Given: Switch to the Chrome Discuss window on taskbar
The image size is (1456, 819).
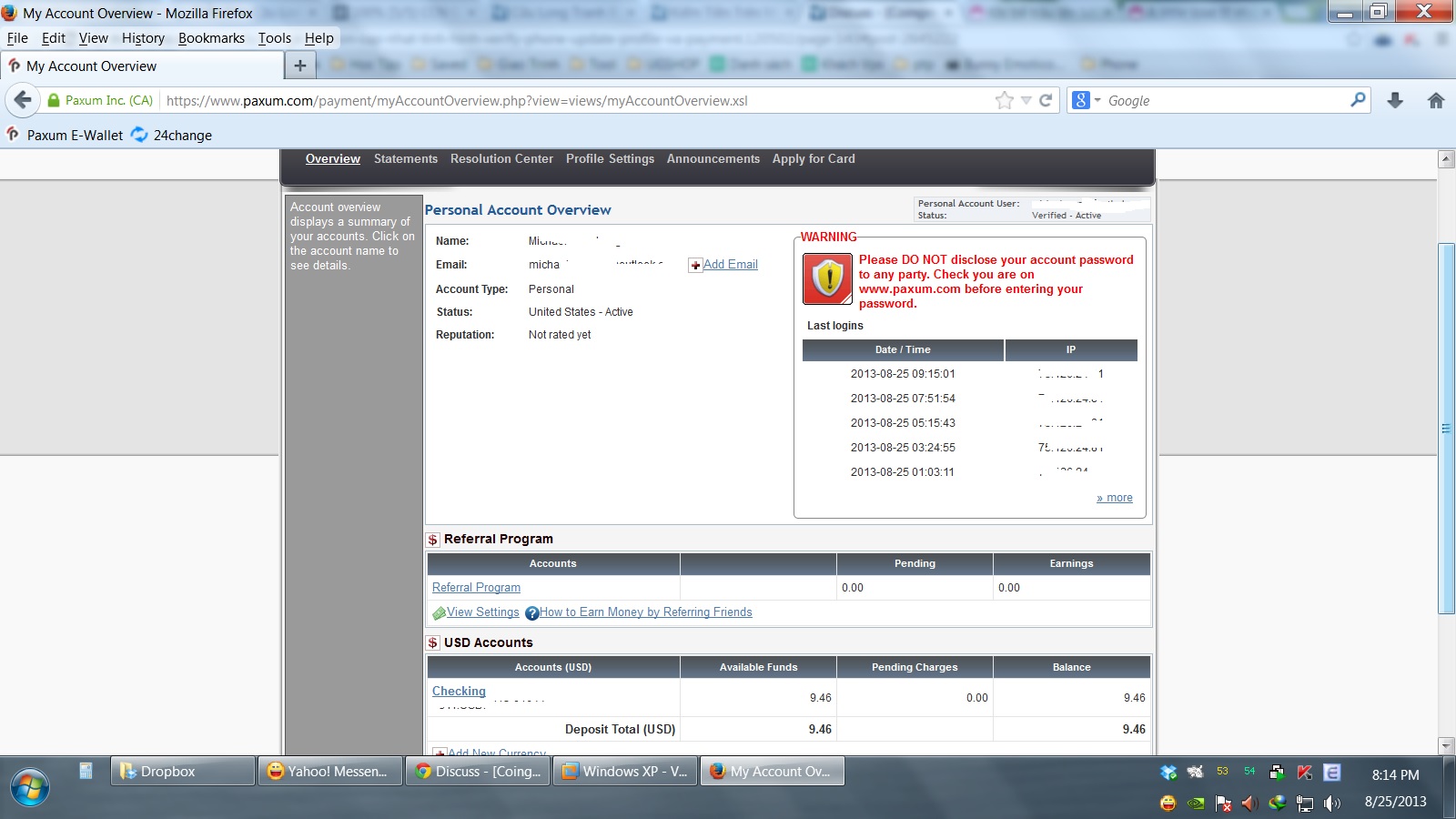Looking at the screenshot, I should coord(477,772).
